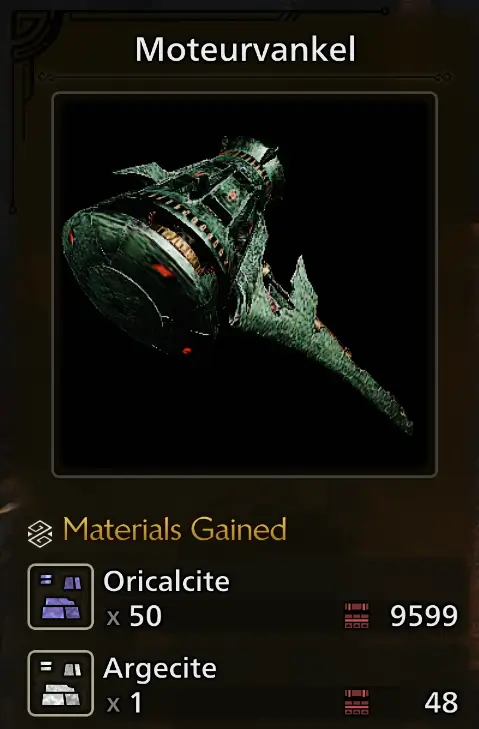Click the Moteurvankel weapon title

pos(245,49)
